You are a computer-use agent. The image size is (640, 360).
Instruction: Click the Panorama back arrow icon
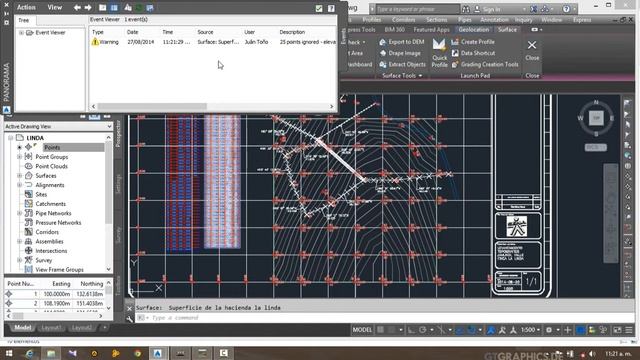click(x=77, y=7)
